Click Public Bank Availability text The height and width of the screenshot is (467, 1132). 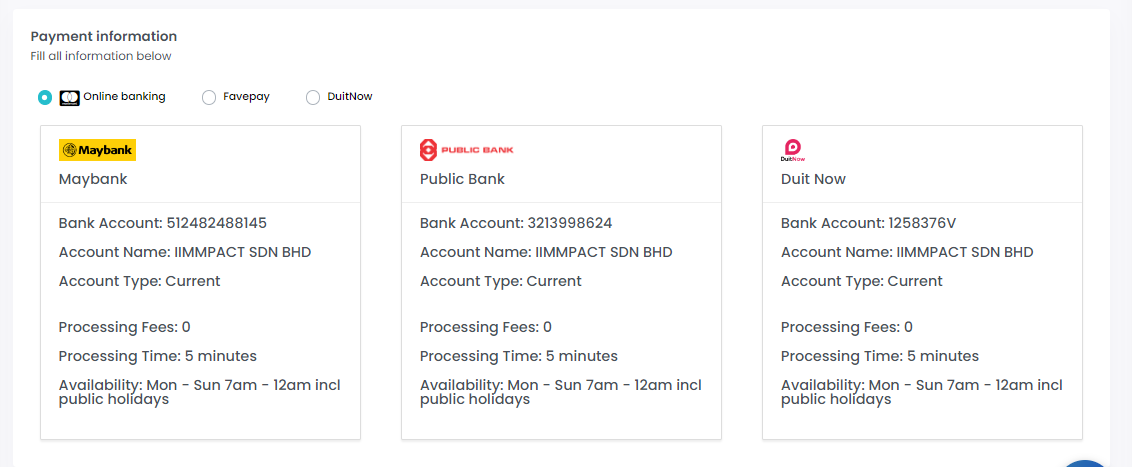coord(560,392)
